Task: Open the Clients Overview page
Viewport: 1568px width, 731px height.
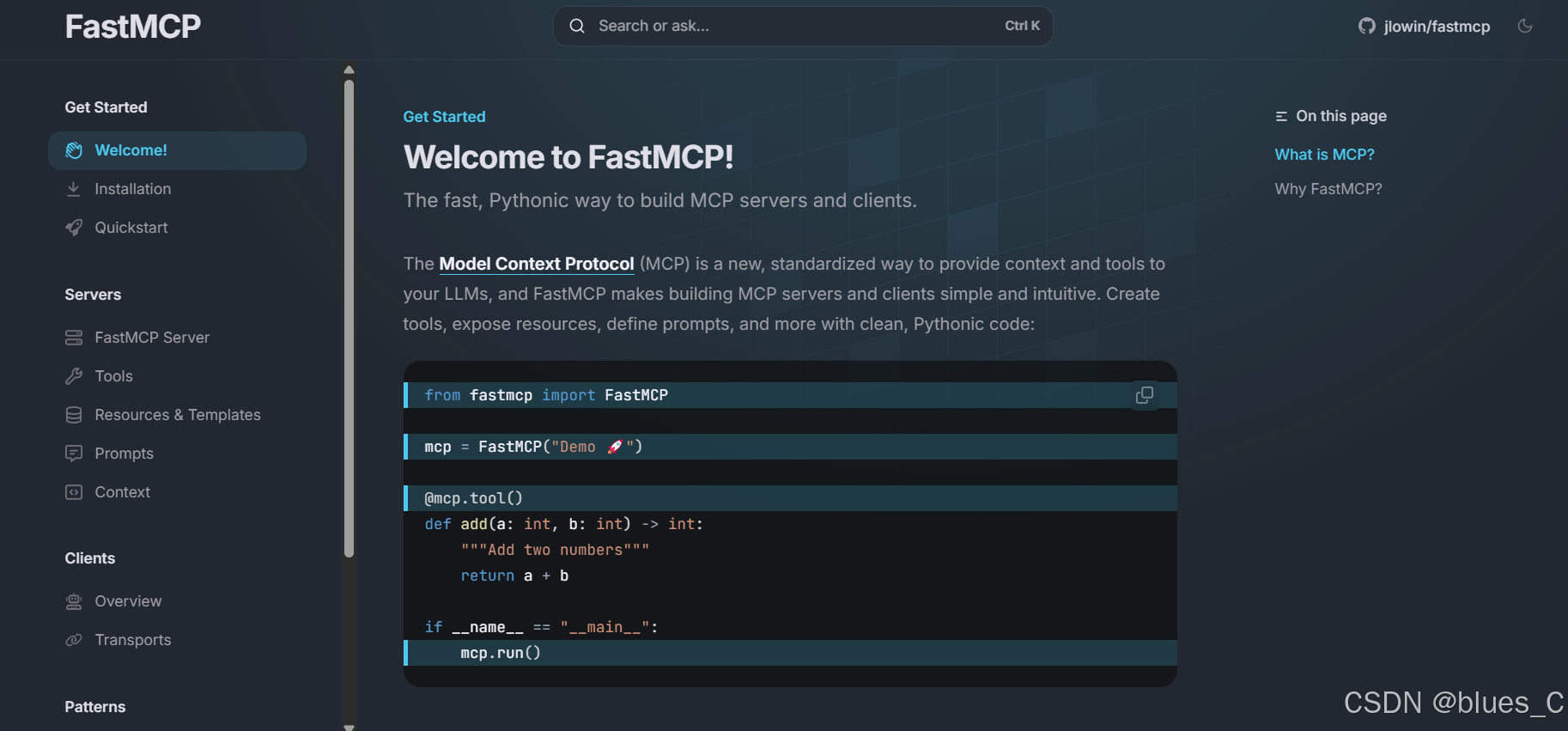Action: click(128, 601)
